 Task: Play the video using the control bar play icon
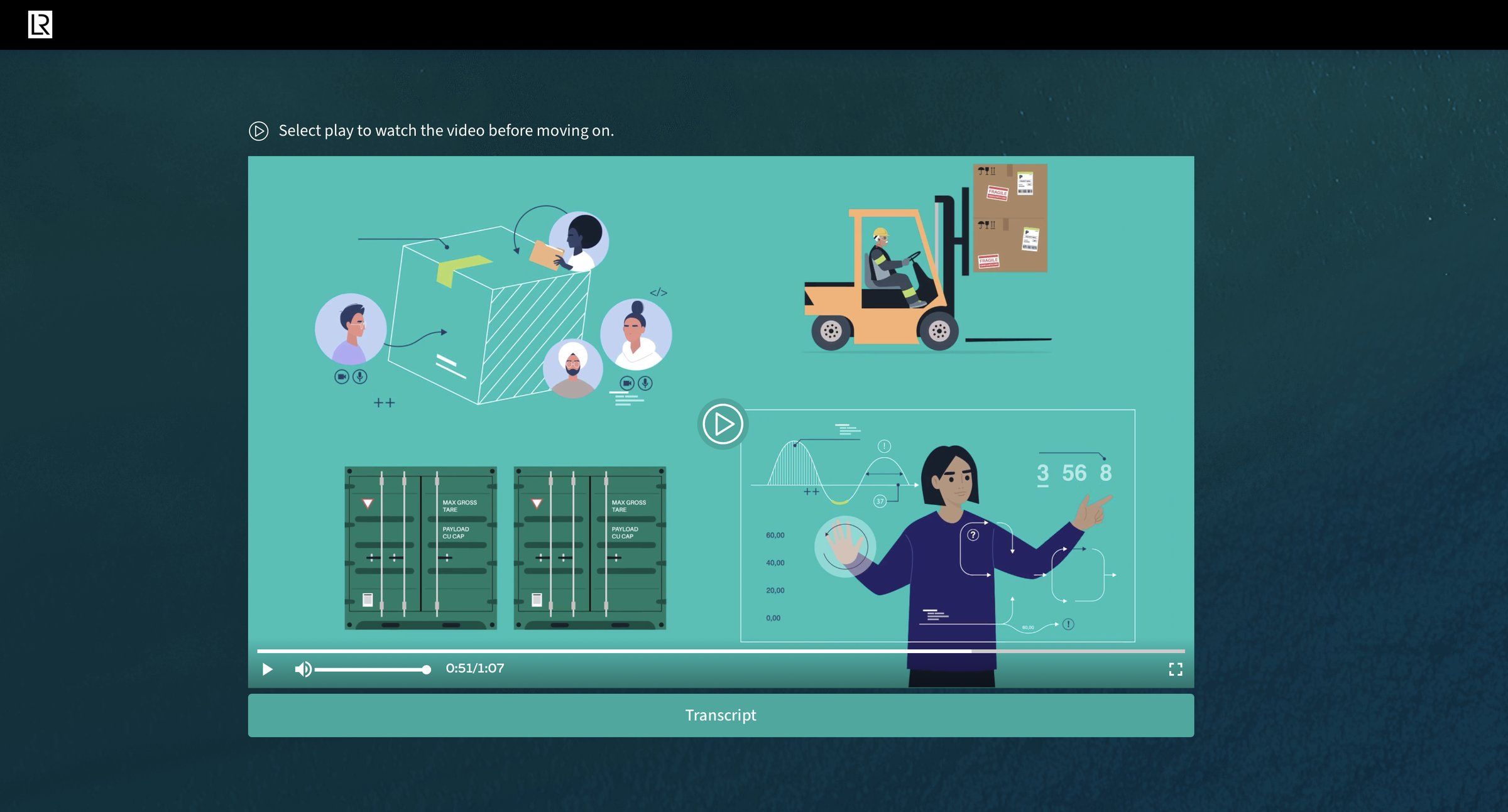tap(267, 669)
